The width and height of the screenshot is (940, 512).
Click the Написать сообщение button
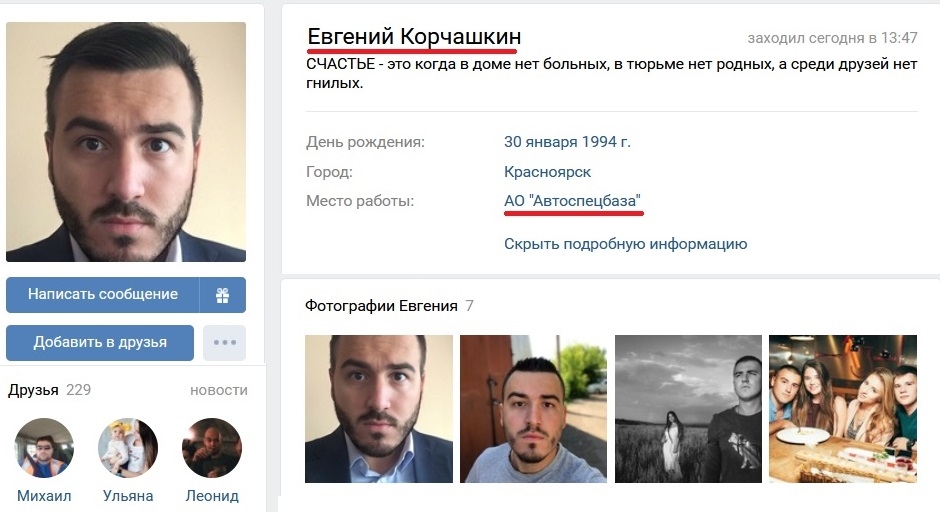[x=103, y=295]
